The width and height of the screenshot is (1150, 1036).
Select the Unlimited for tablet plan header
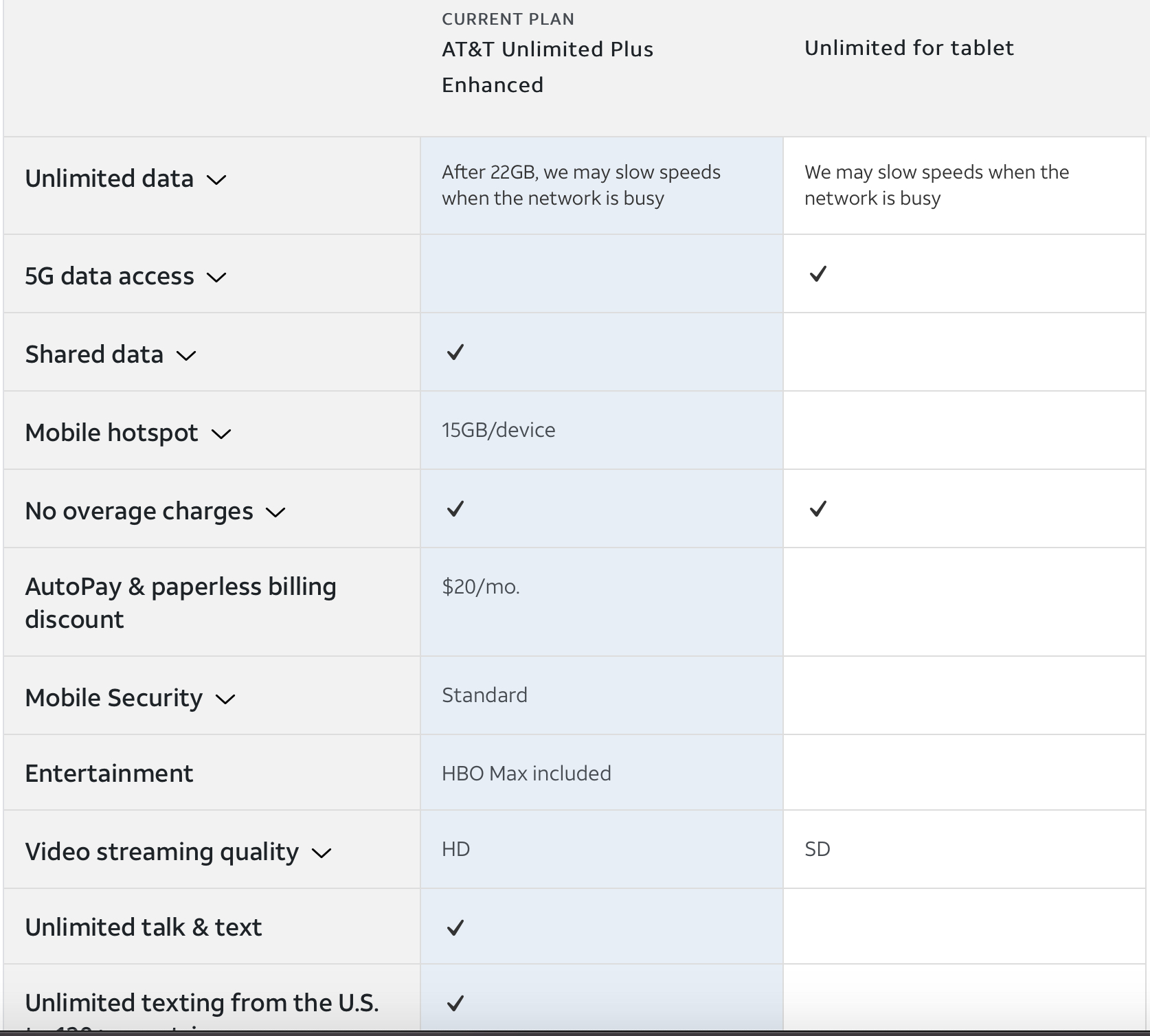point(908,48)
